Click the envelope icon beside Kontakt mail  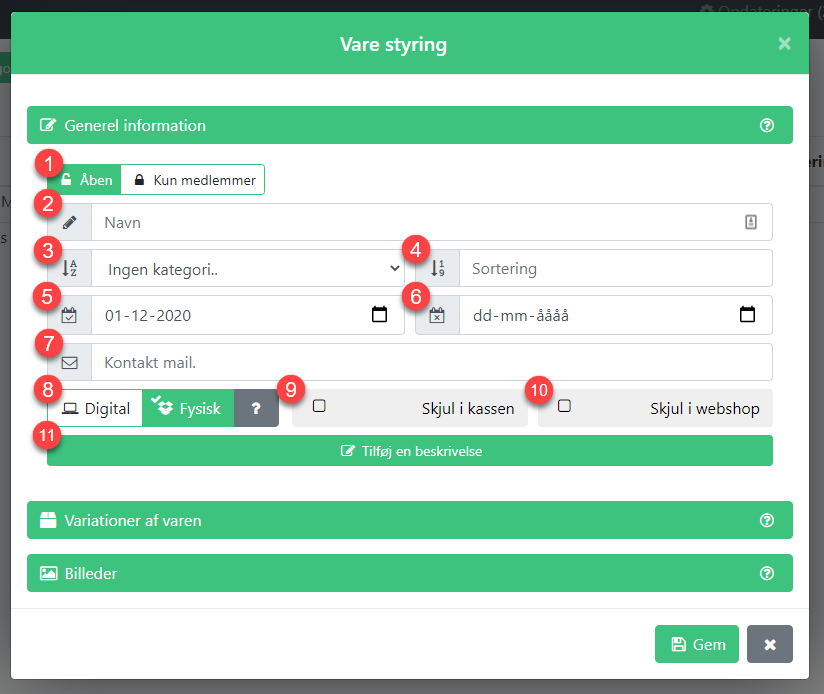point(69,362)
